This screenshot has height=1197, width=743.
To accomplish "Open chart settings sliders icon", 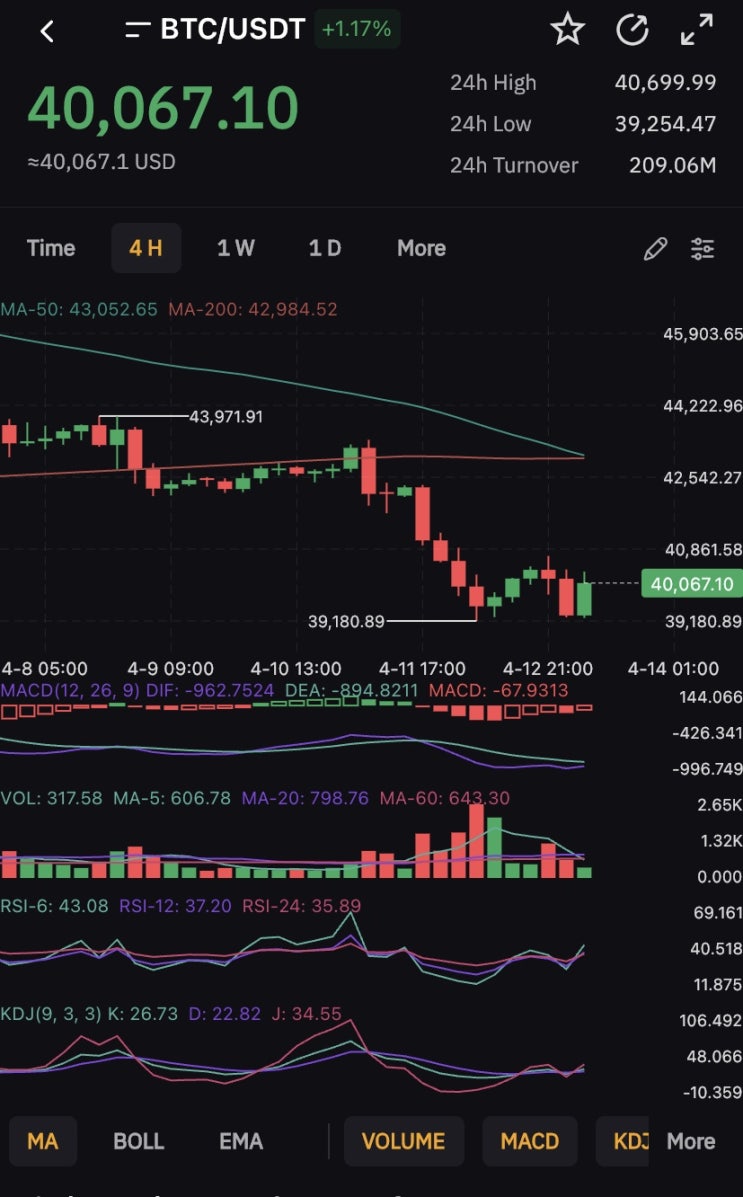I will pyautogui.click(x=703, y=248).
